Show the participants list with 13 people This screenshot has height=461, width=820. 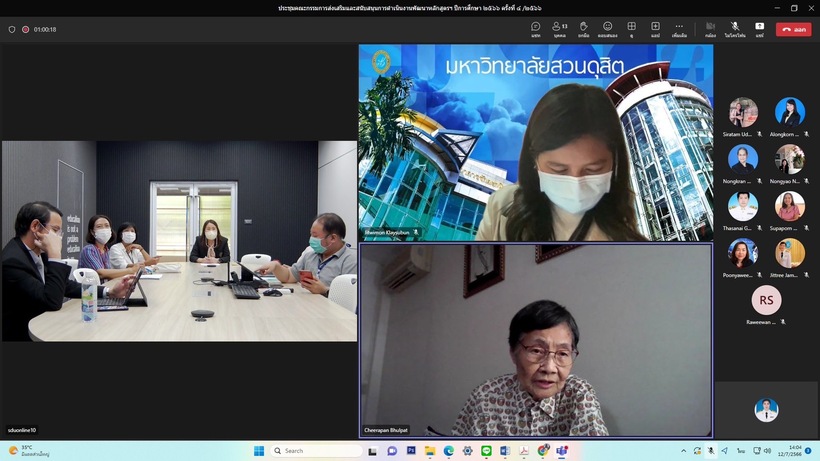point(560,29)
